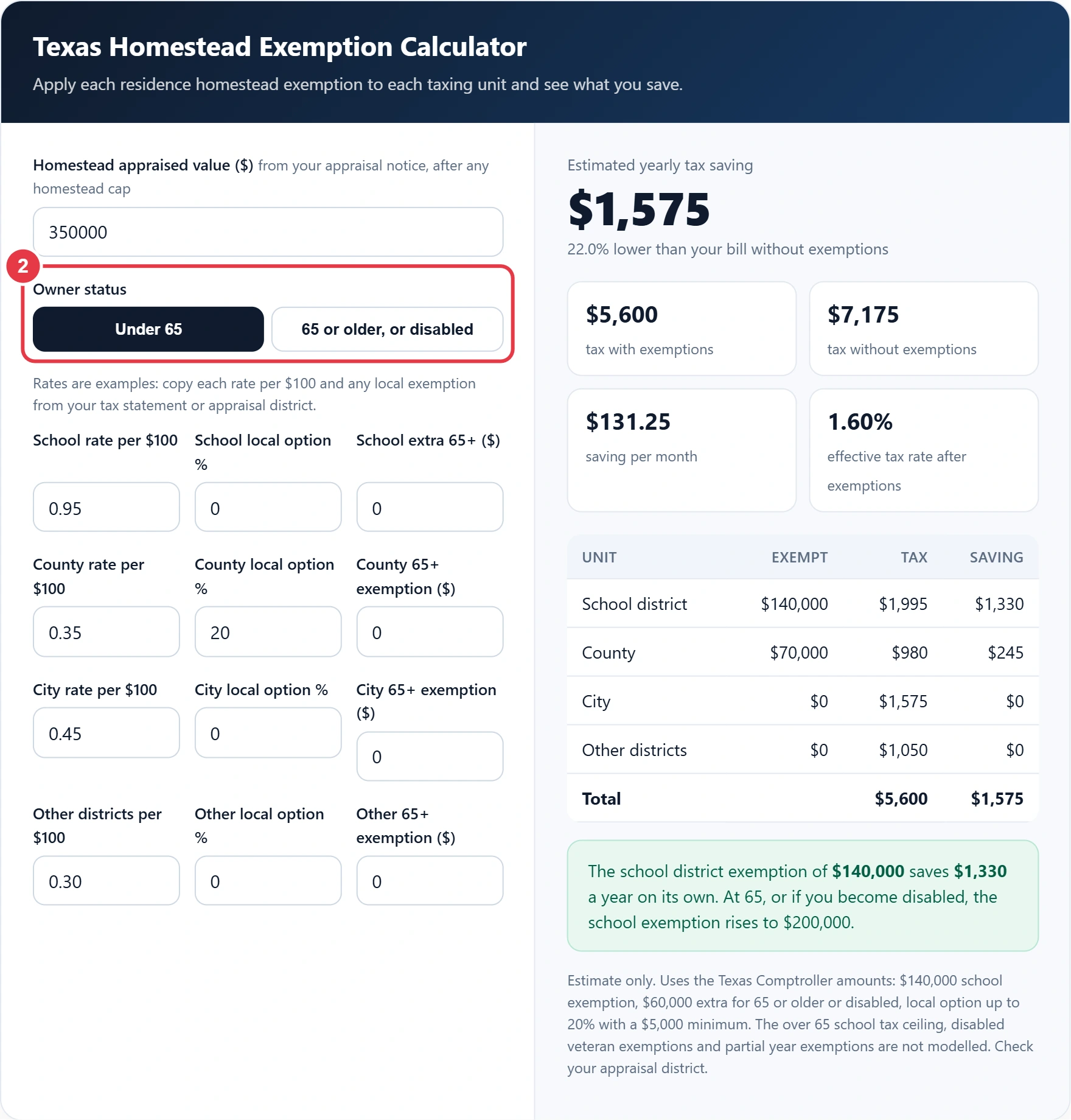The image size is (1071, 1120).
Task: Click the $7,175 tax without exemptions card
Action: pos(923,329)
